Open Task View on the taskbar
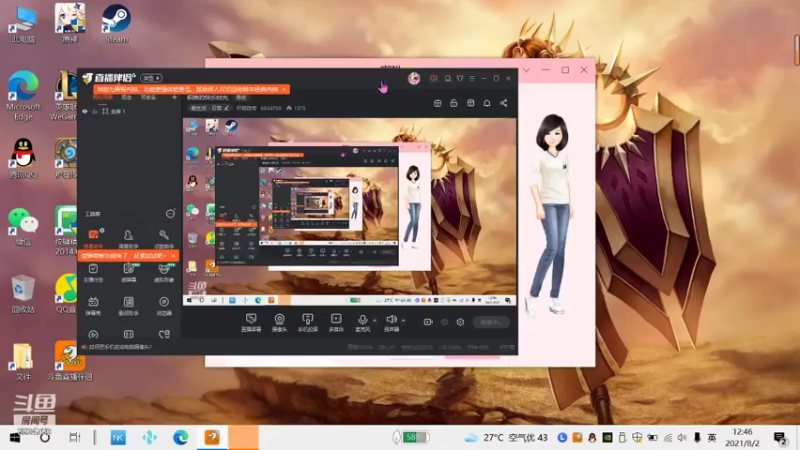Image resolution: width=800 pixels, height=450 pixels. (x=74, y=438)
